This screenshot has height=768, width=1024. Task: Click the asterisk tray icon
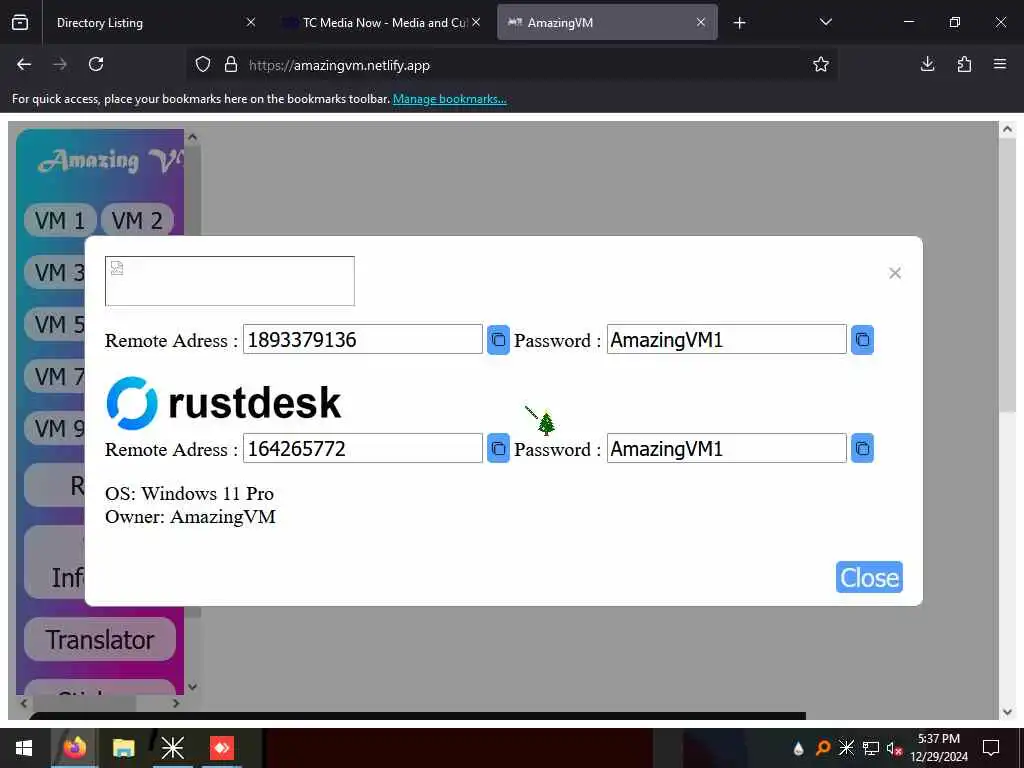tap(846, 748)
